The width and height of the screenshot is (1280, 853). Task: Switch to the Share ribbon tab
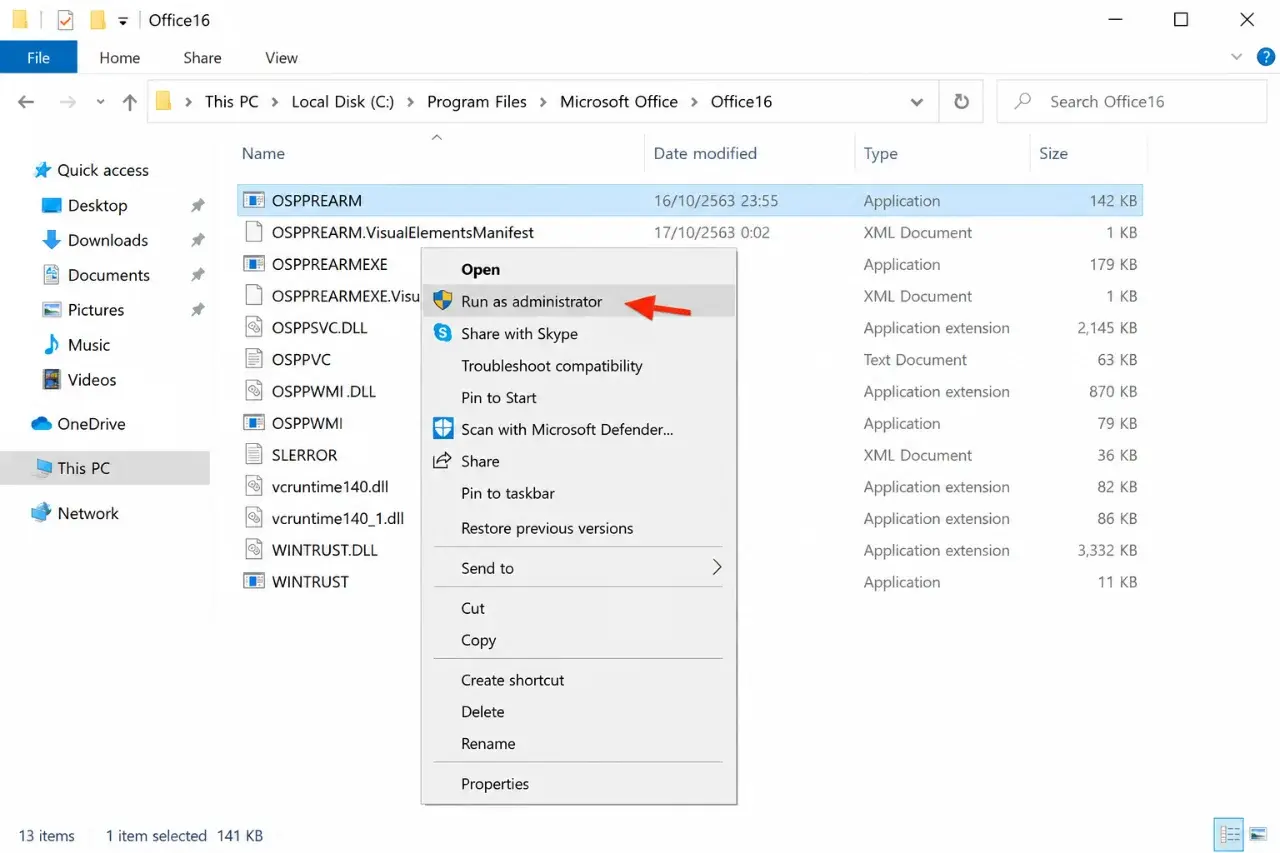point(202,57)
